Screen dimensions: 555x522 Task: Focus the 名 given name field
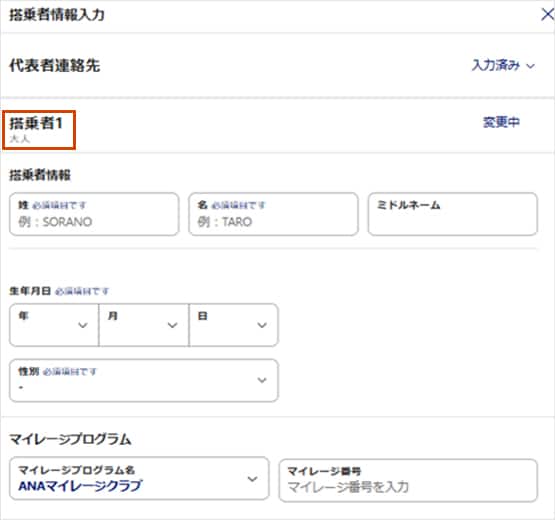point(274,214)
